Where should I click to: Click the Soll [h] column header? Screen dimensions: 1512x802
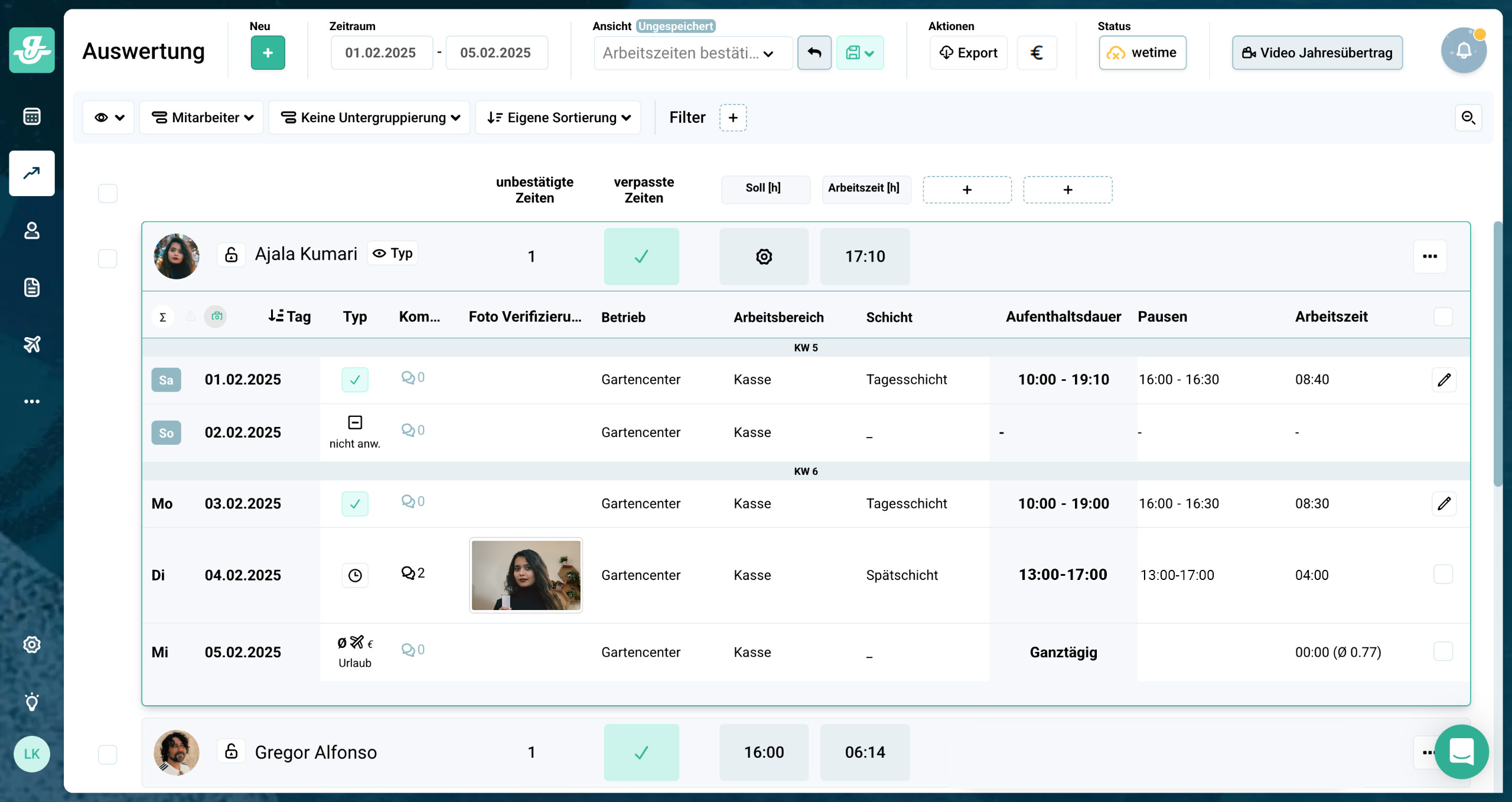(764, 188)
